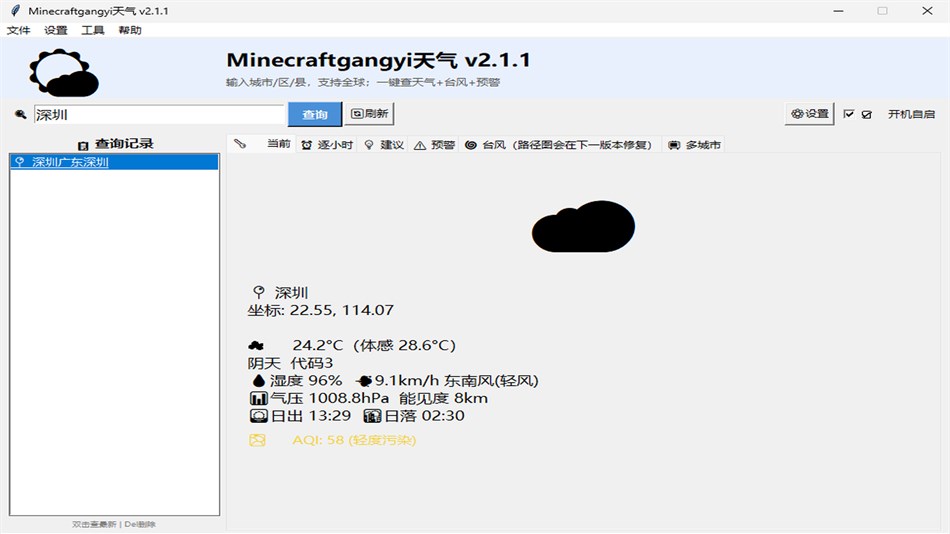Click the yellow AQI icon
950x534 pixels.
257,440
